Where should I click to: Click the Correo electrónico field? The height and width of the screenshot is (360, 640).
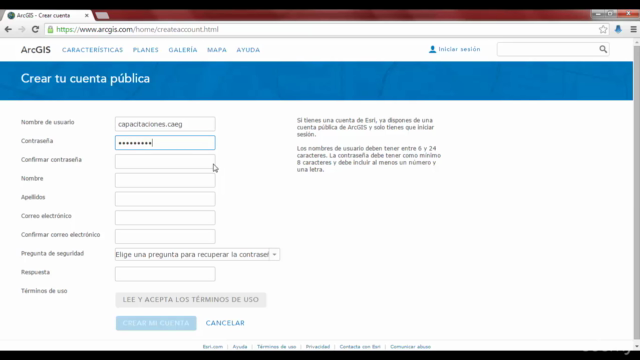[x=165, y=218]
